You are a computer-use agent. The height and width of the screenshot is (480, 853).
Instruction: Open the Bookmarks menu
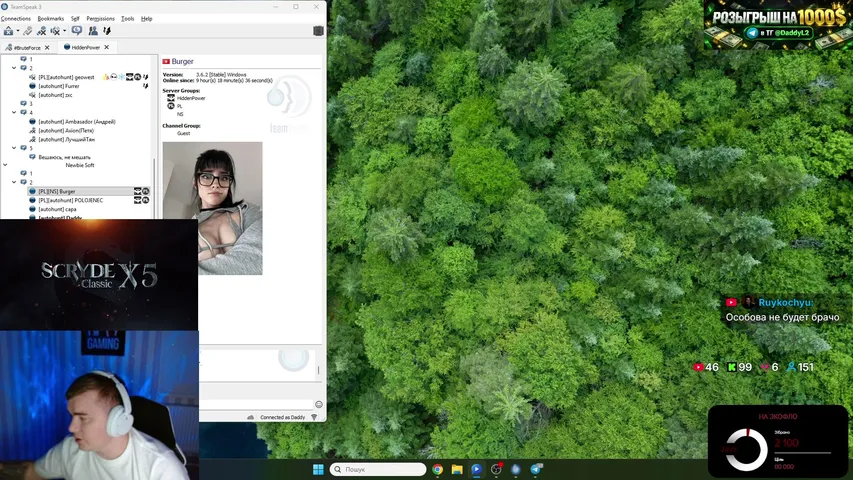[x=51, y=19]
